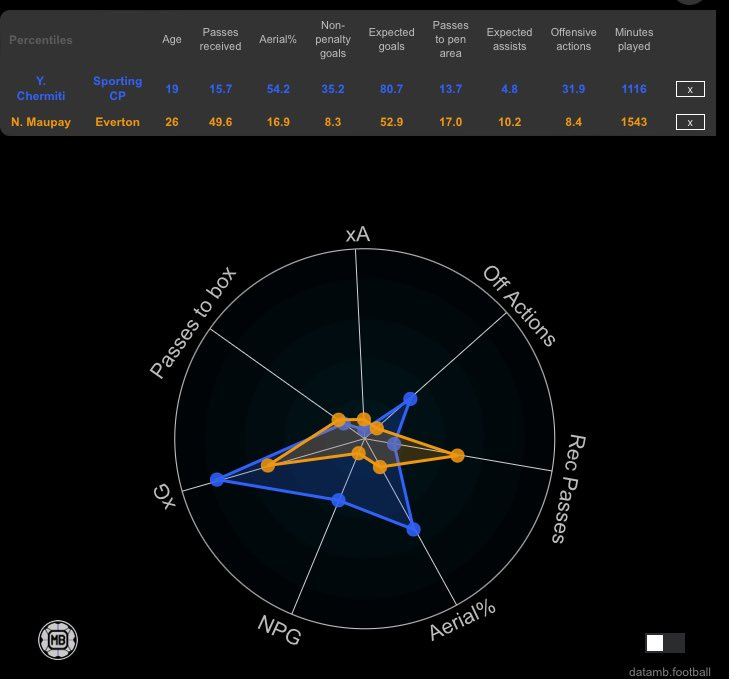Click the Passes to pen area header

click(x=451, y=39)
